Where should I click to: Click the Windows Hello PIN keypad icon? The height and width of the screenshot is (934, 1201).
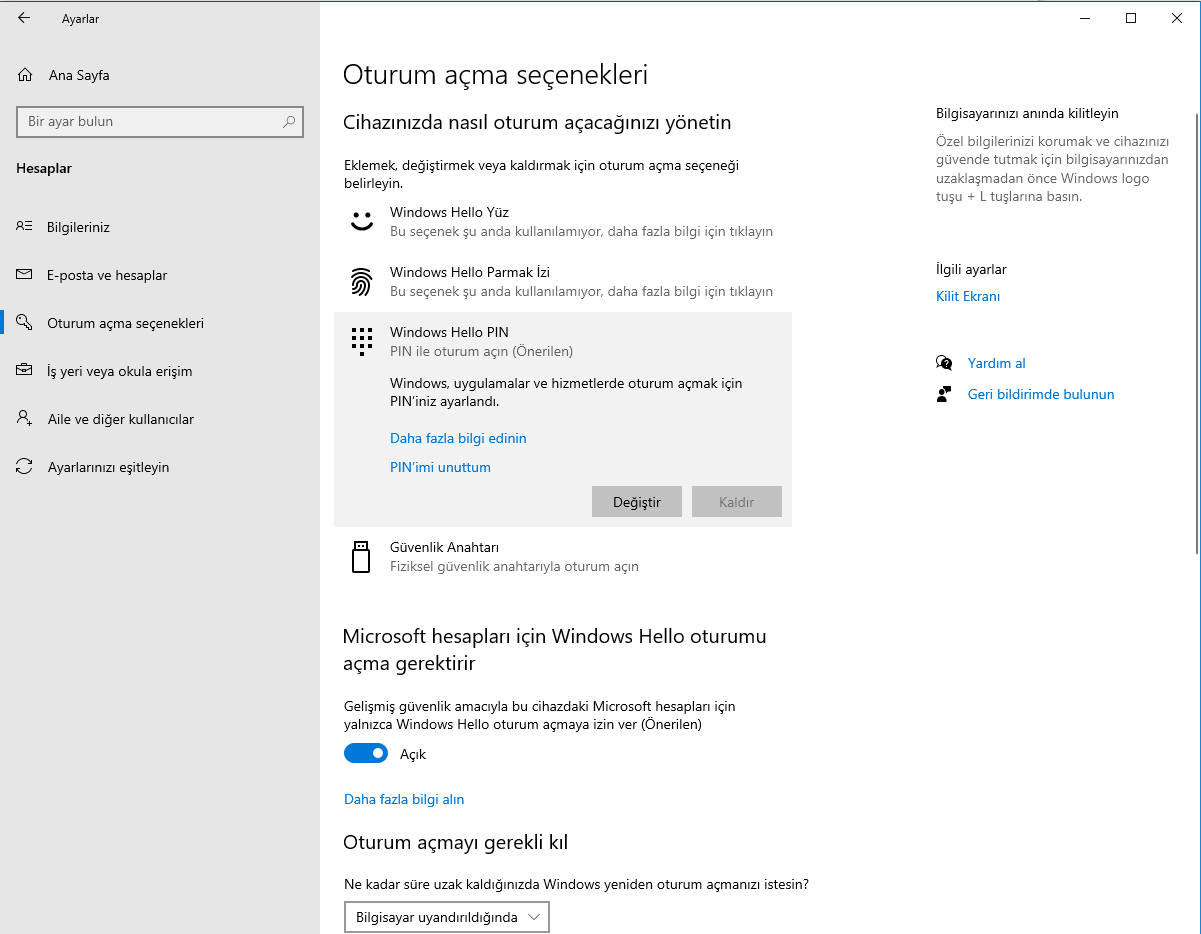click(361, 341)
